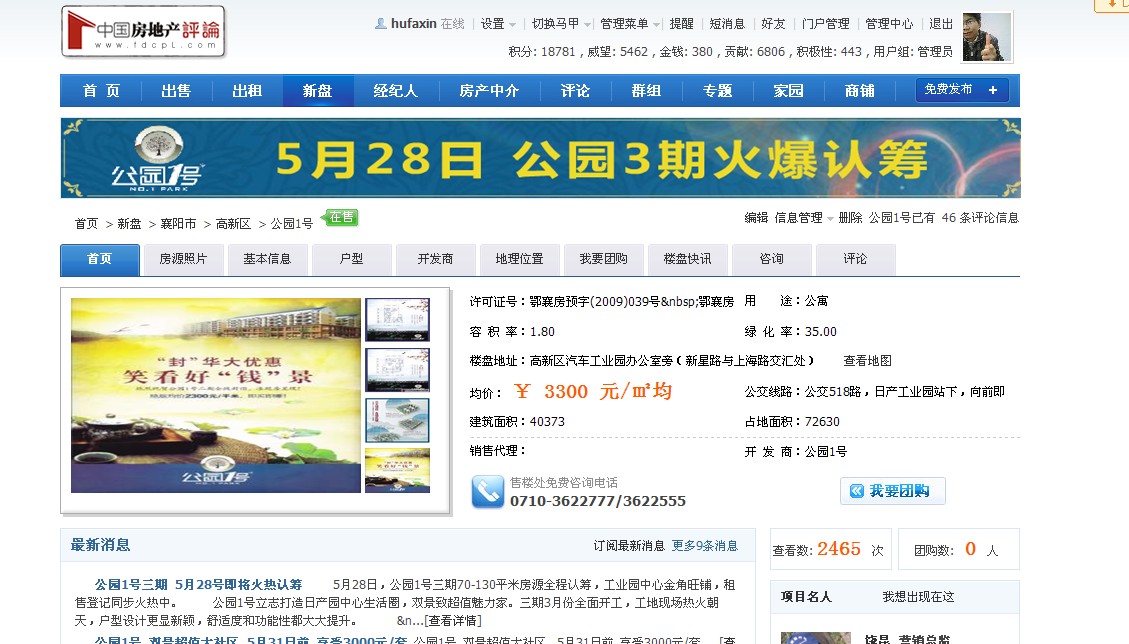1129x644 pixels.
Task: Click the 我要团购 button
Action: [x=893, y=491]
